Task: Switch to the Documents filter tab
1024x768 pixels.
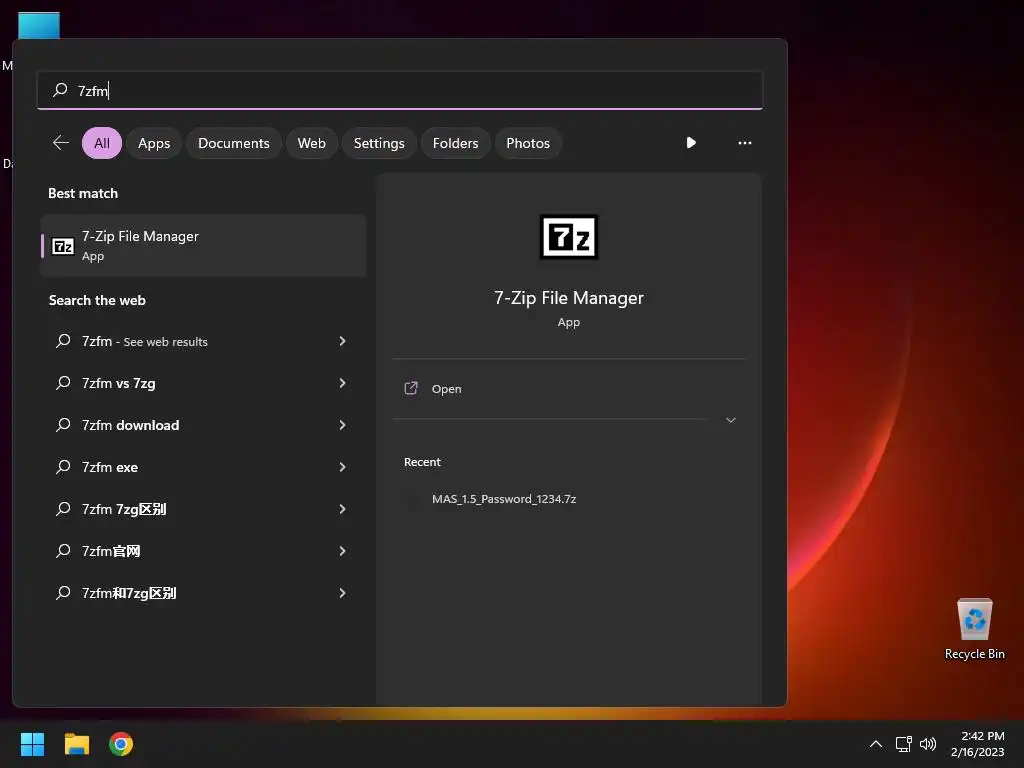Action: point(234,143)
